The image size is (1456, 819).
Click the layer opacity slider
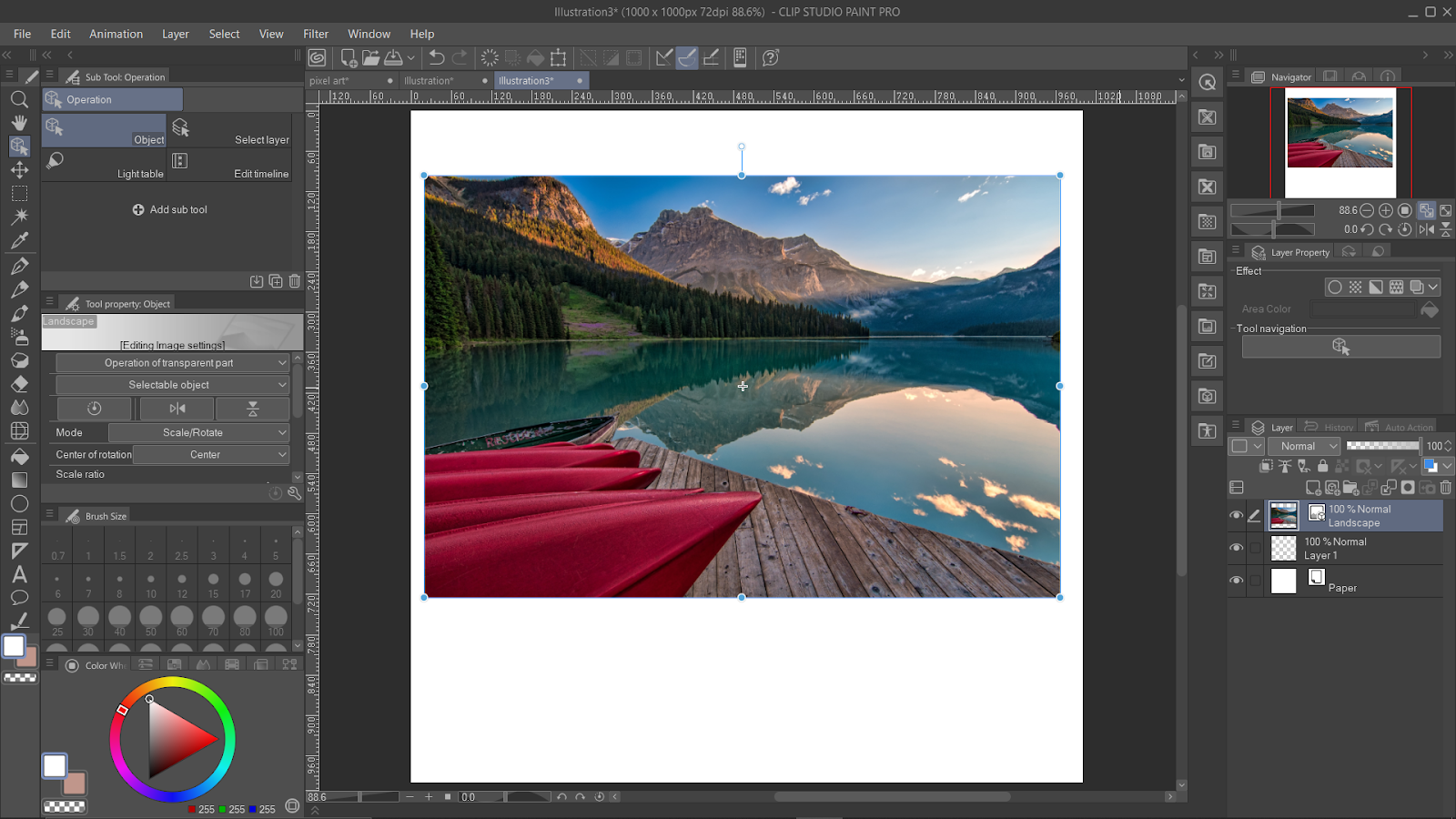pos(1382,446)
